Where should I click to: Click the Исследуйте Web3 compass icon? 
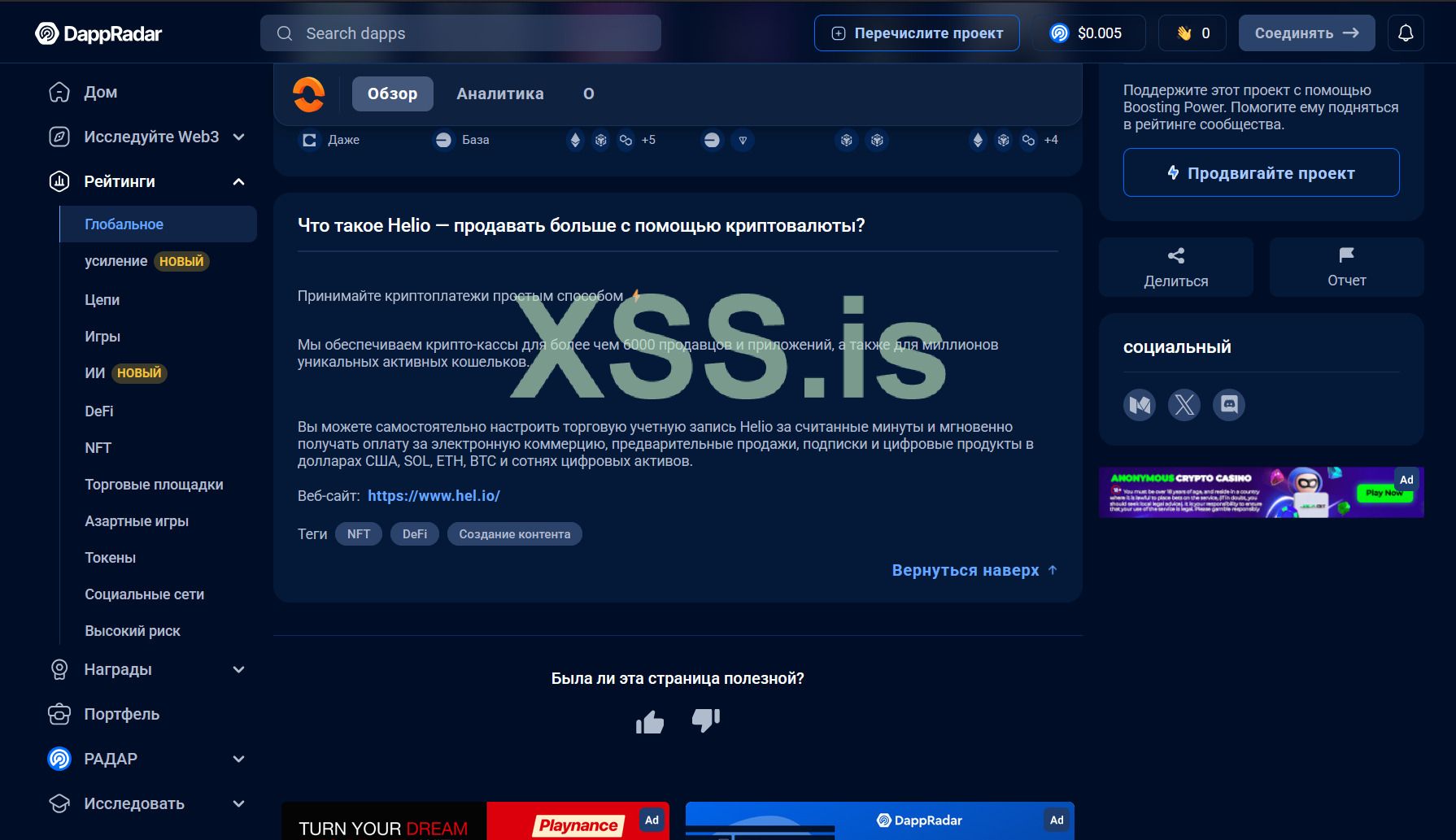[x=59, y=137]
